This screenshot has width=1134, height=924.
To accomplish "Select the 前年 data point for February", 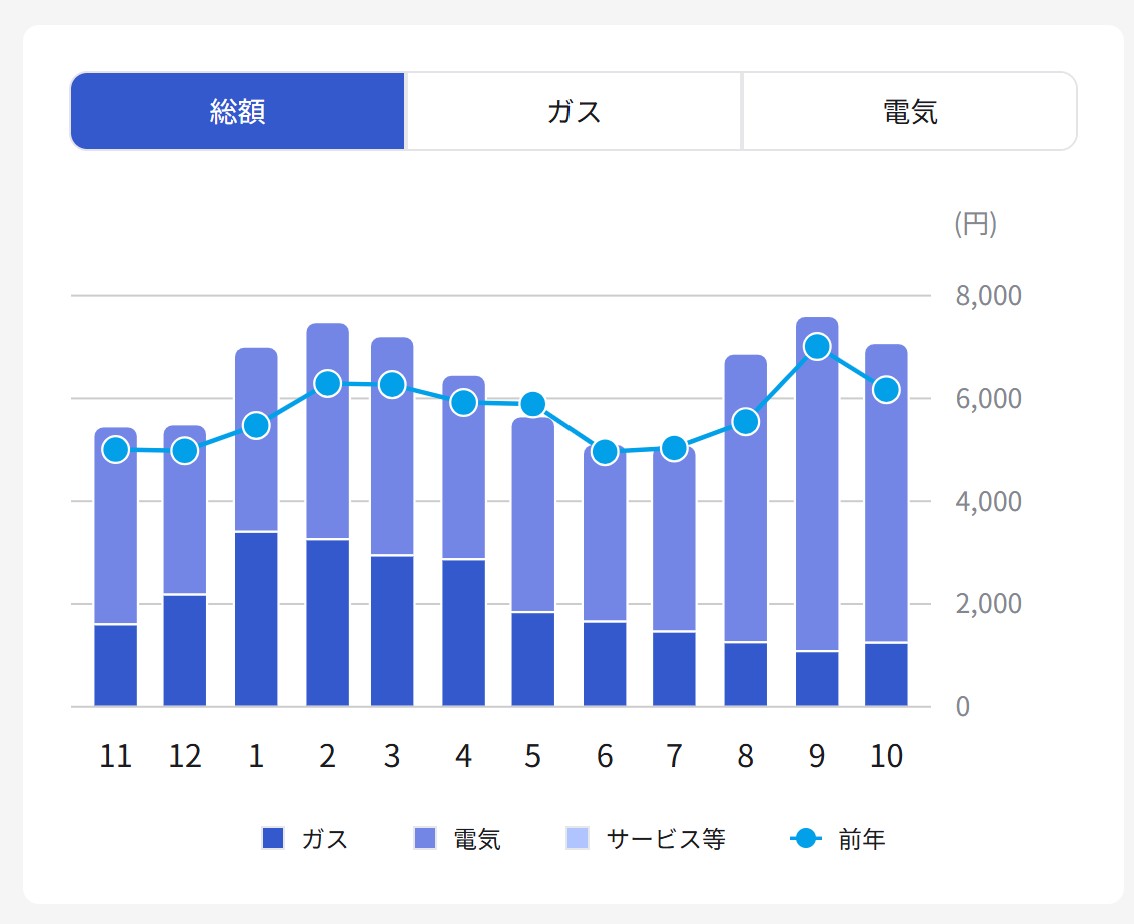I will pos(327,383).
